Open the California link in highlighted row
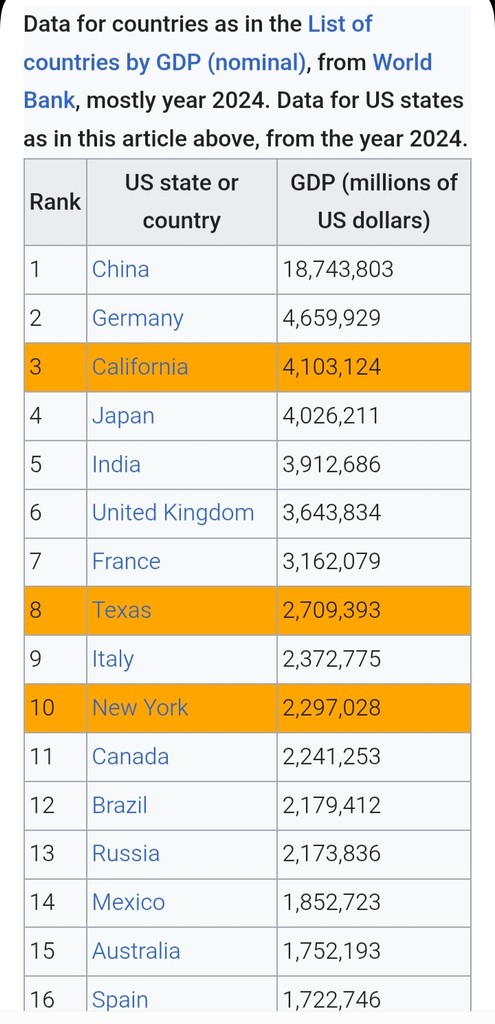495x1024 pixels. [x=140, y=366]
